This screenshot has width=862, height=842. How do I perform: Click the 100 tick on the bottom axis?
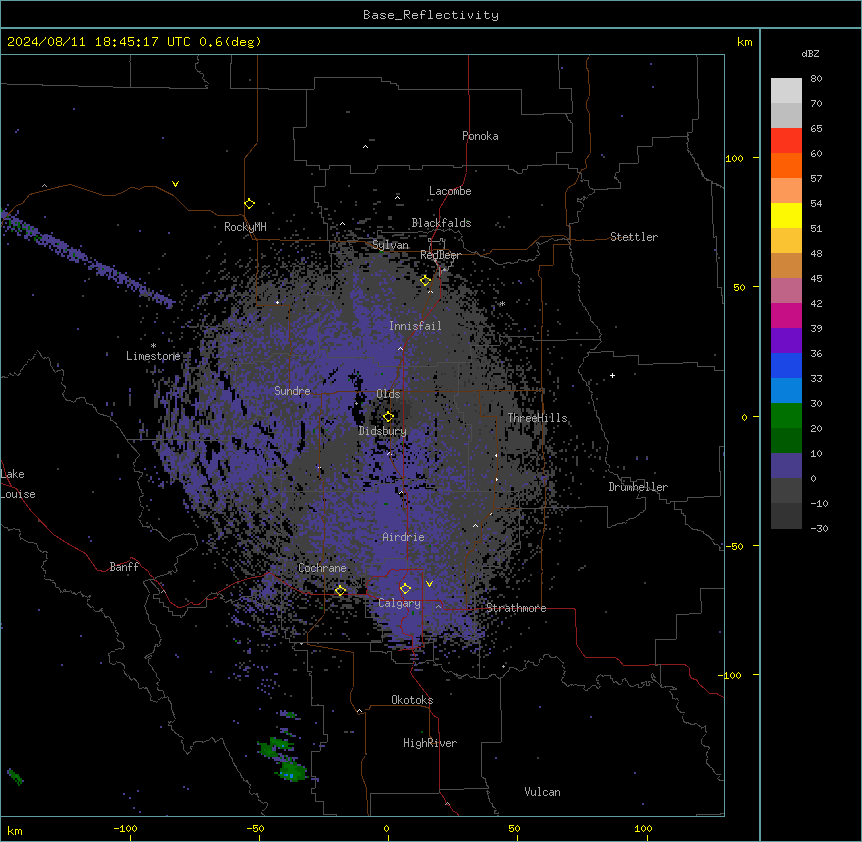click(x=643, y=828)
